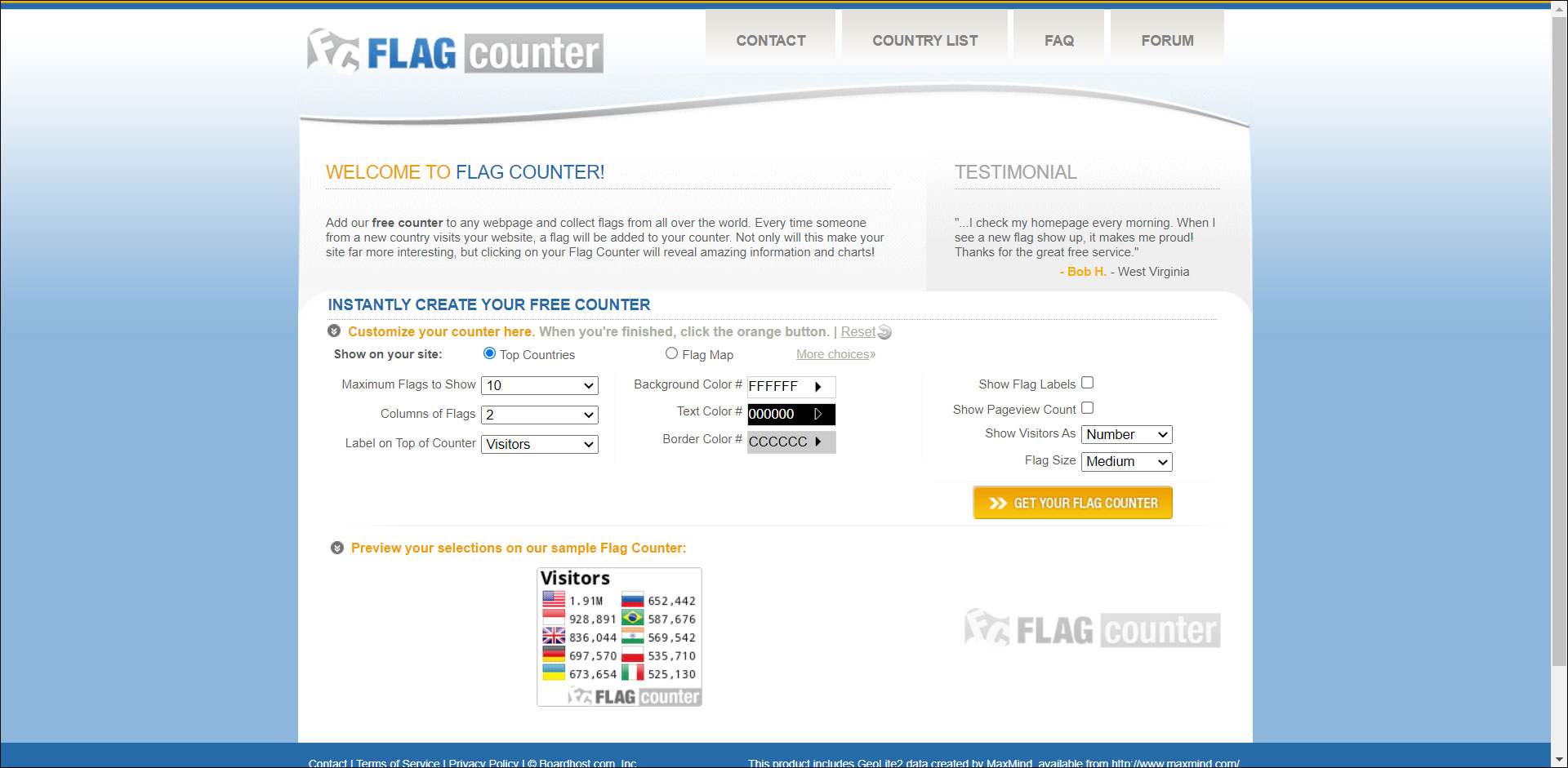
Task: Click GET YOUR FLAG COUNTER button
Action: [1072, 503]
